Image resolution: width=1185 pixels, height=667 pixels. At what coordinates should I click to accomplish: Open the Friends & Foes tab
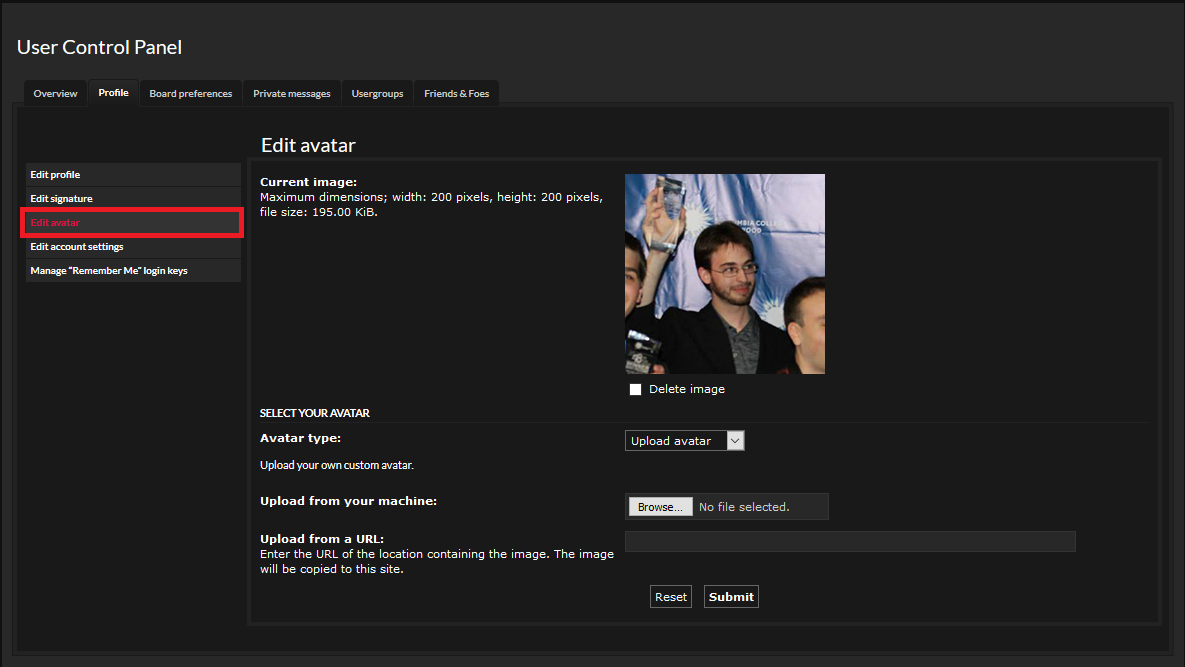(x=456, y=94)
